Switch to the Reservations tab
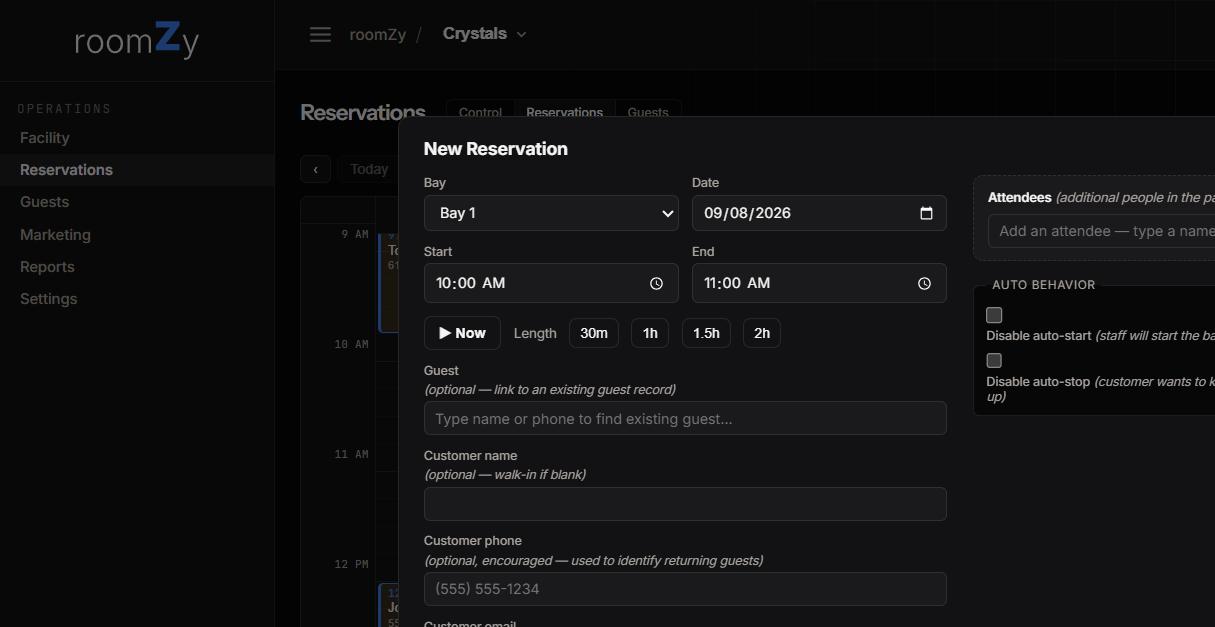 click(x=564, y=112)
